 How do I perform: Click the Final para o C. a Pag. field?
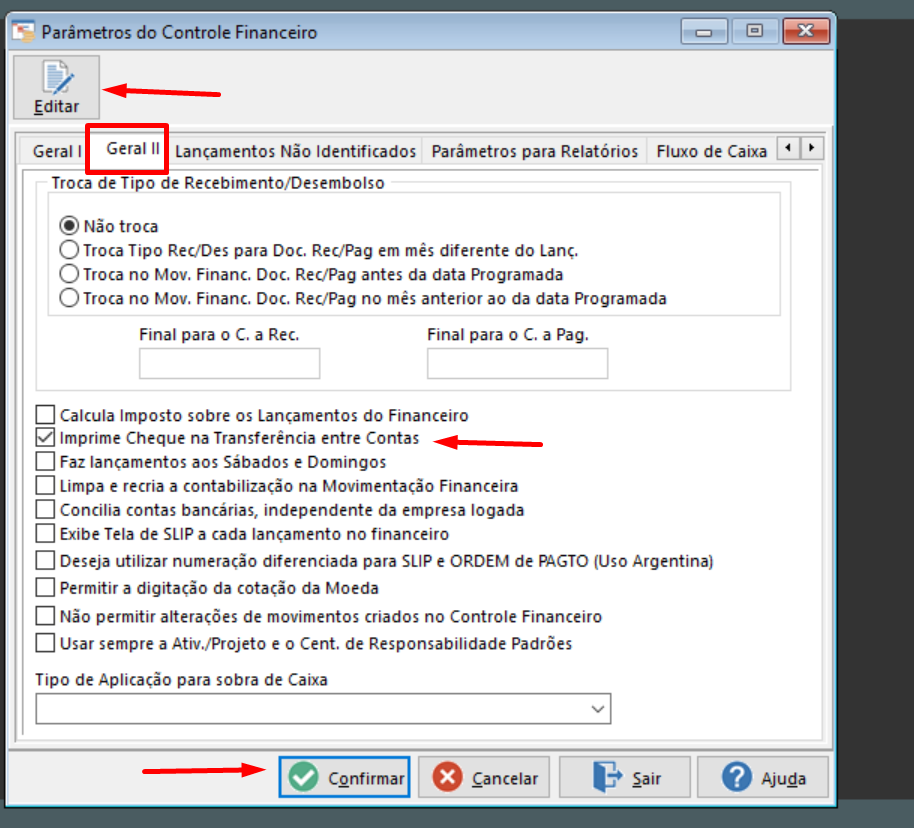(517, 363)
